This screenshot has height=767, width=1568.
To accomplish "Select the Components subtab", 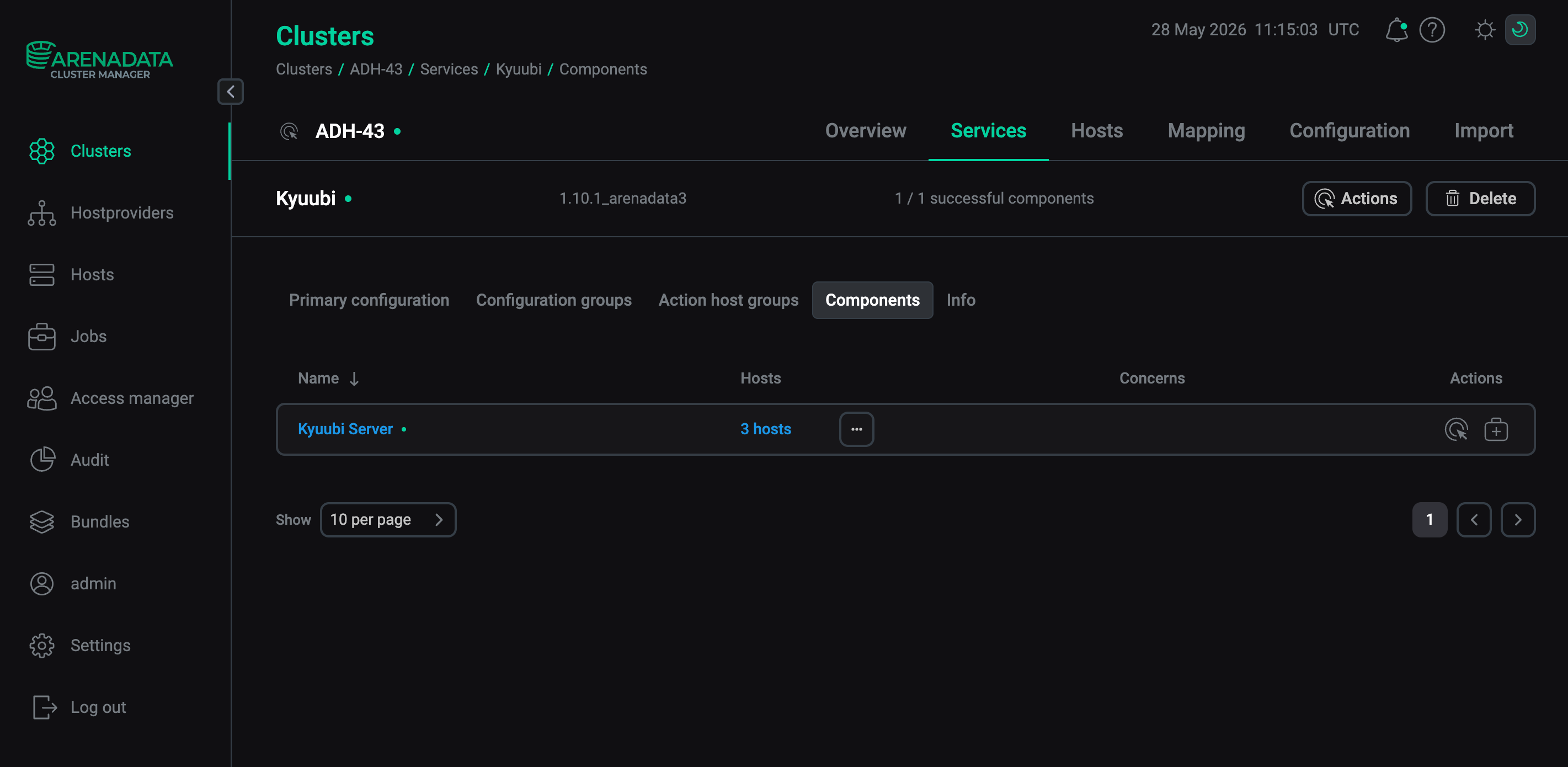I will (x=872, y=300).
